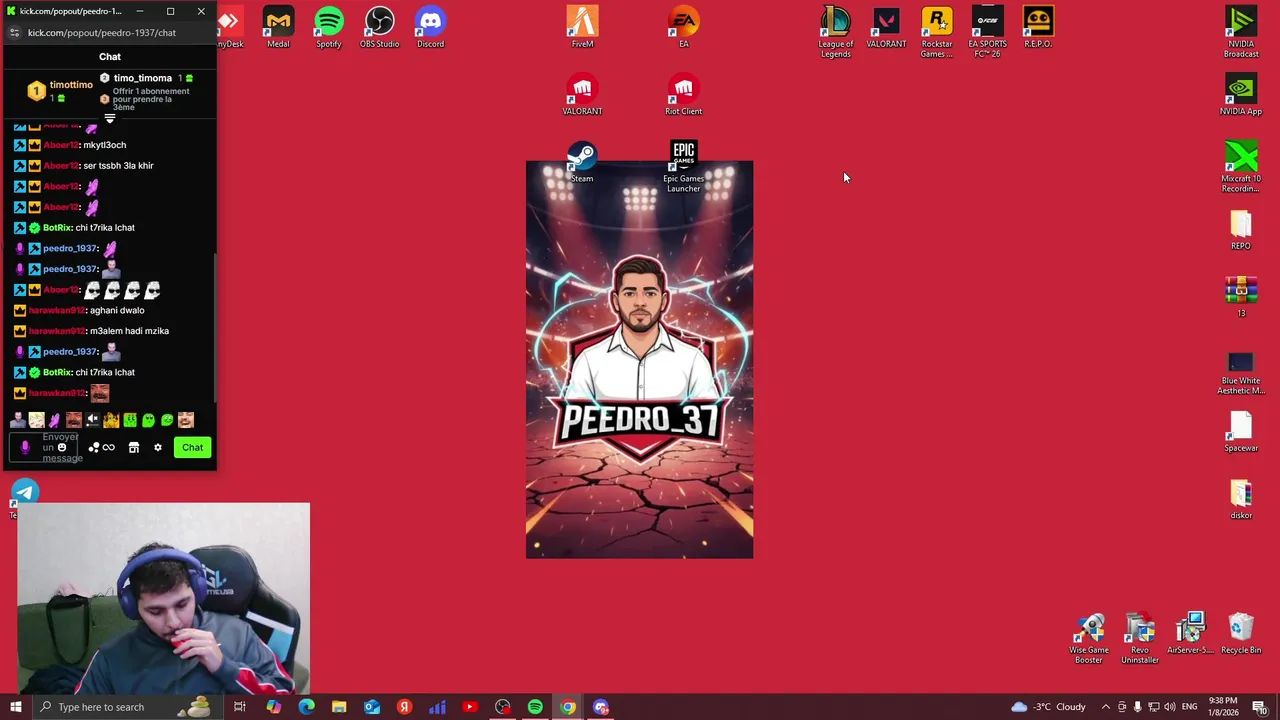
Task: Switch ENG input language indicator
Action: [x=1190, y=707]
